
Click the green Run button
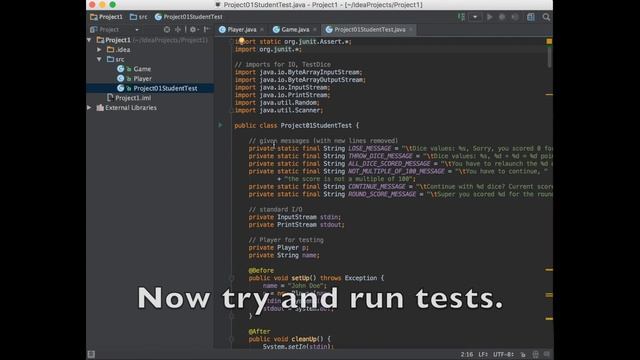489,17
